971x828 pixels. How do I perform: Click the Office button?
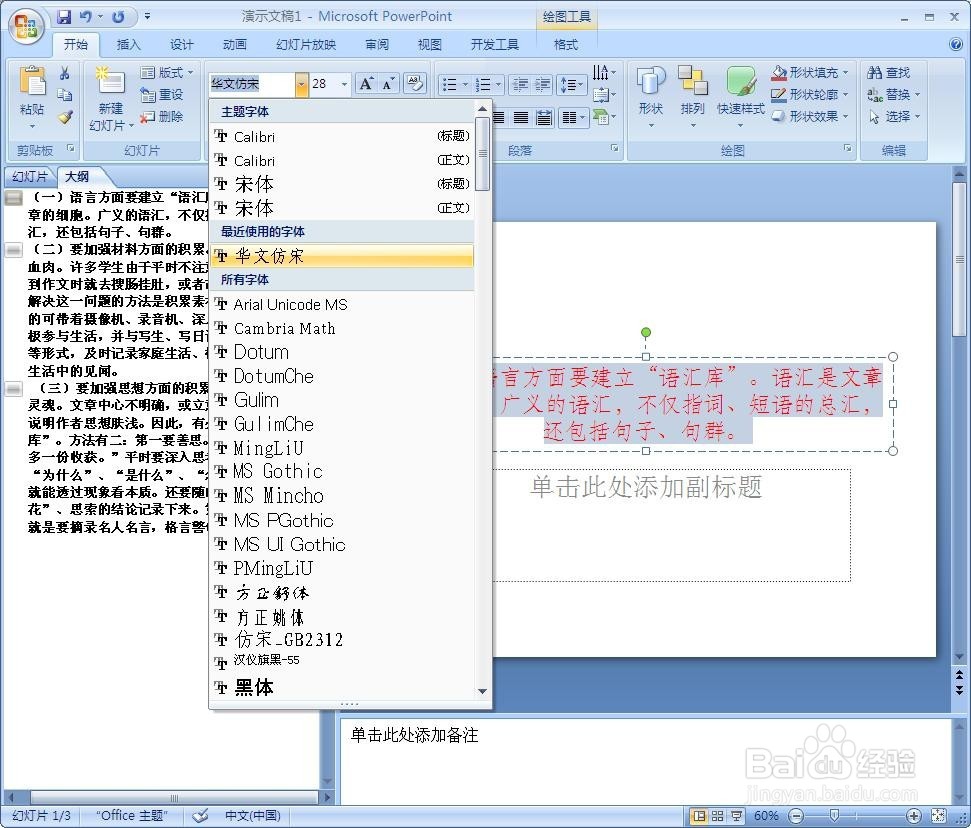click(26, 26)
